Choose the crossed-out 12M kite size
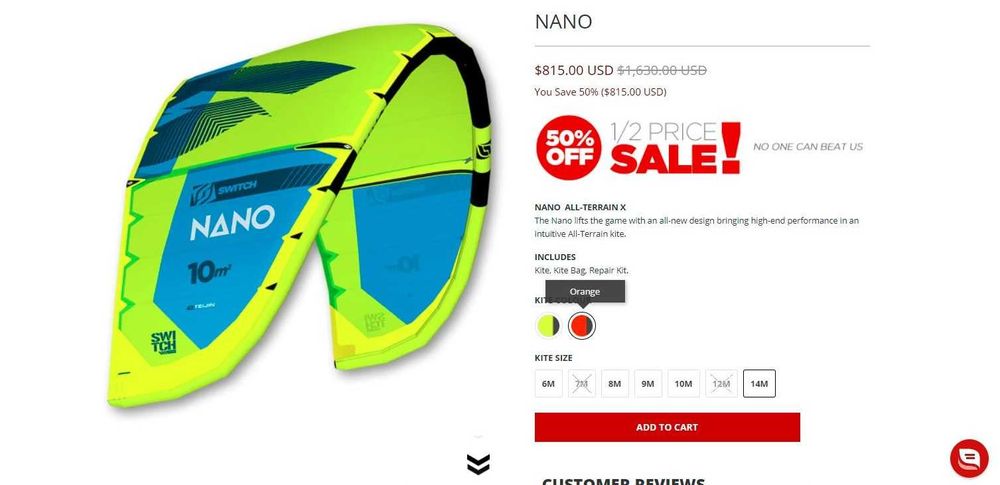1000x485 pixels. (x=721, y=384)
